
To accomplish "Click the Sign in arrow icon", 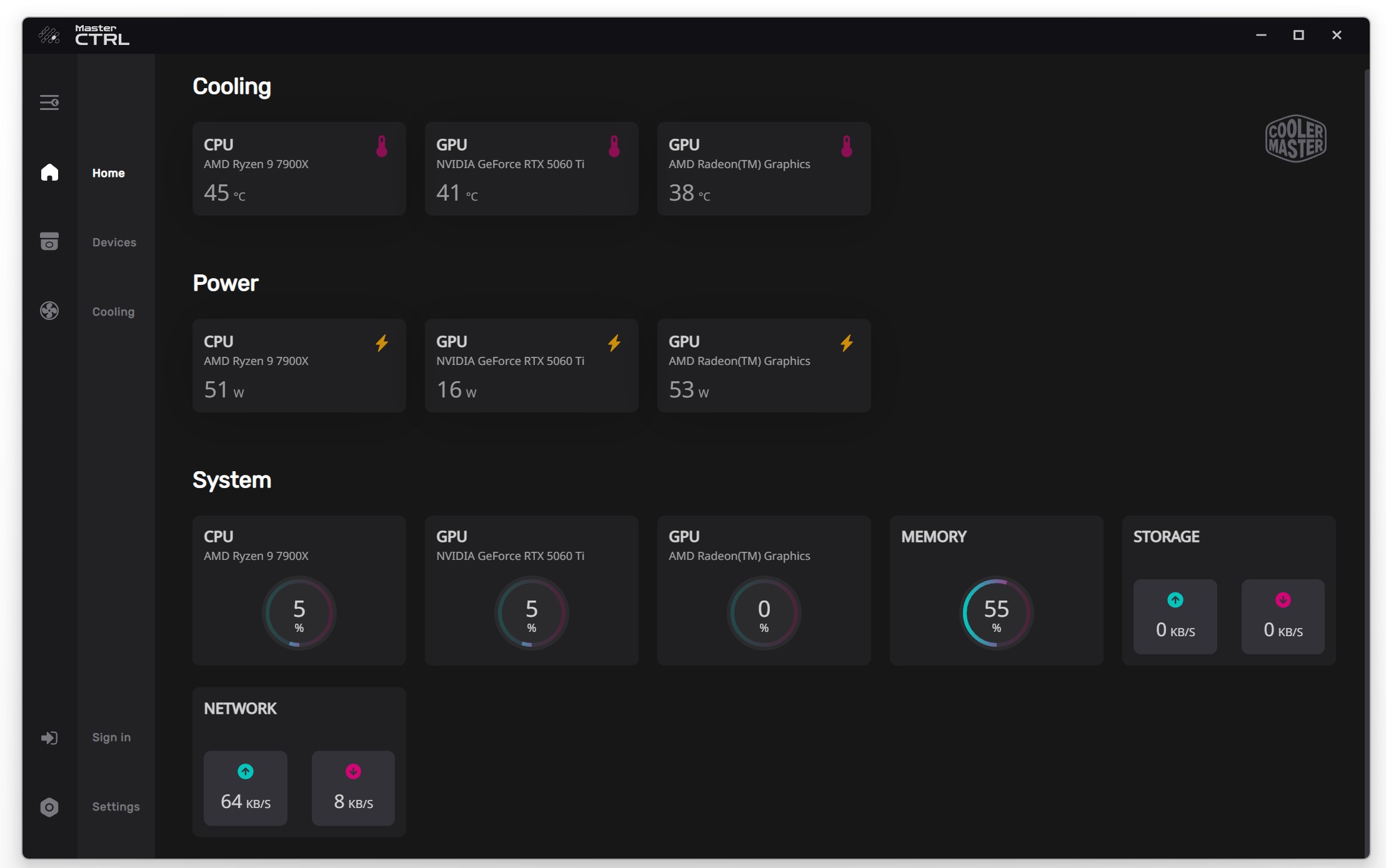I will [x=50, y=737].
